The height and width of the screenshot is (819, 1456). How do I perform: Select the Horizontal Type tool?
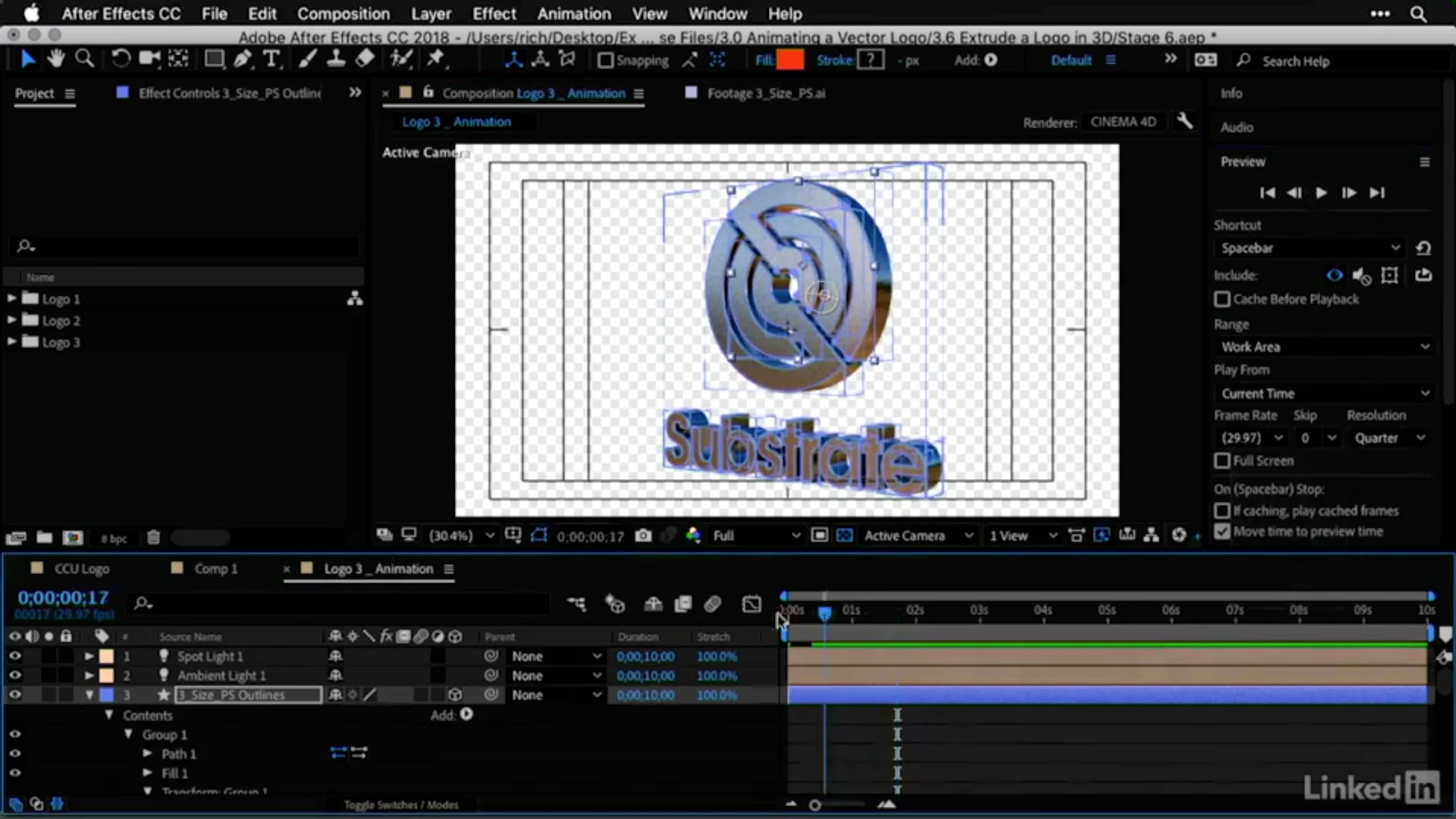click(271, 58)
